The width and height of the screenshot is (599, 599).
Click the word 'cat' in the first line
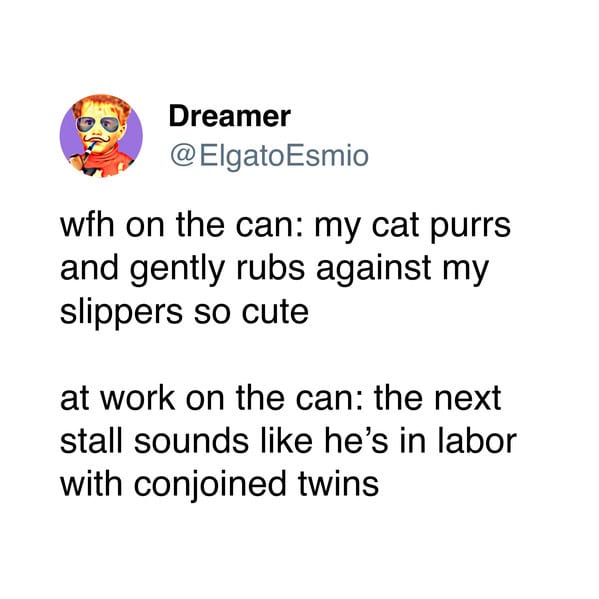tap(395, 226)
